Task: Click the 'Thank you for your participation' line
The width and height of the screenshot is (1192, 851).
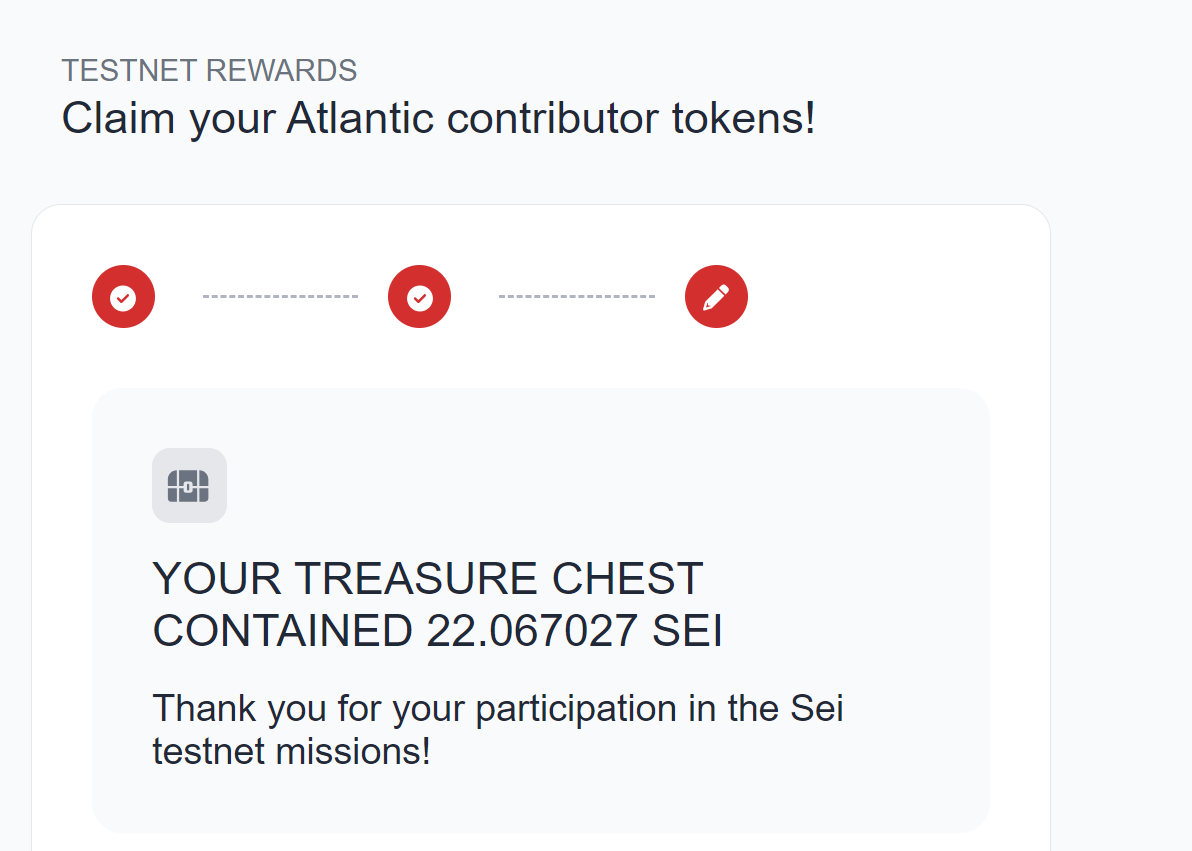Action: [x=497, y=709]
